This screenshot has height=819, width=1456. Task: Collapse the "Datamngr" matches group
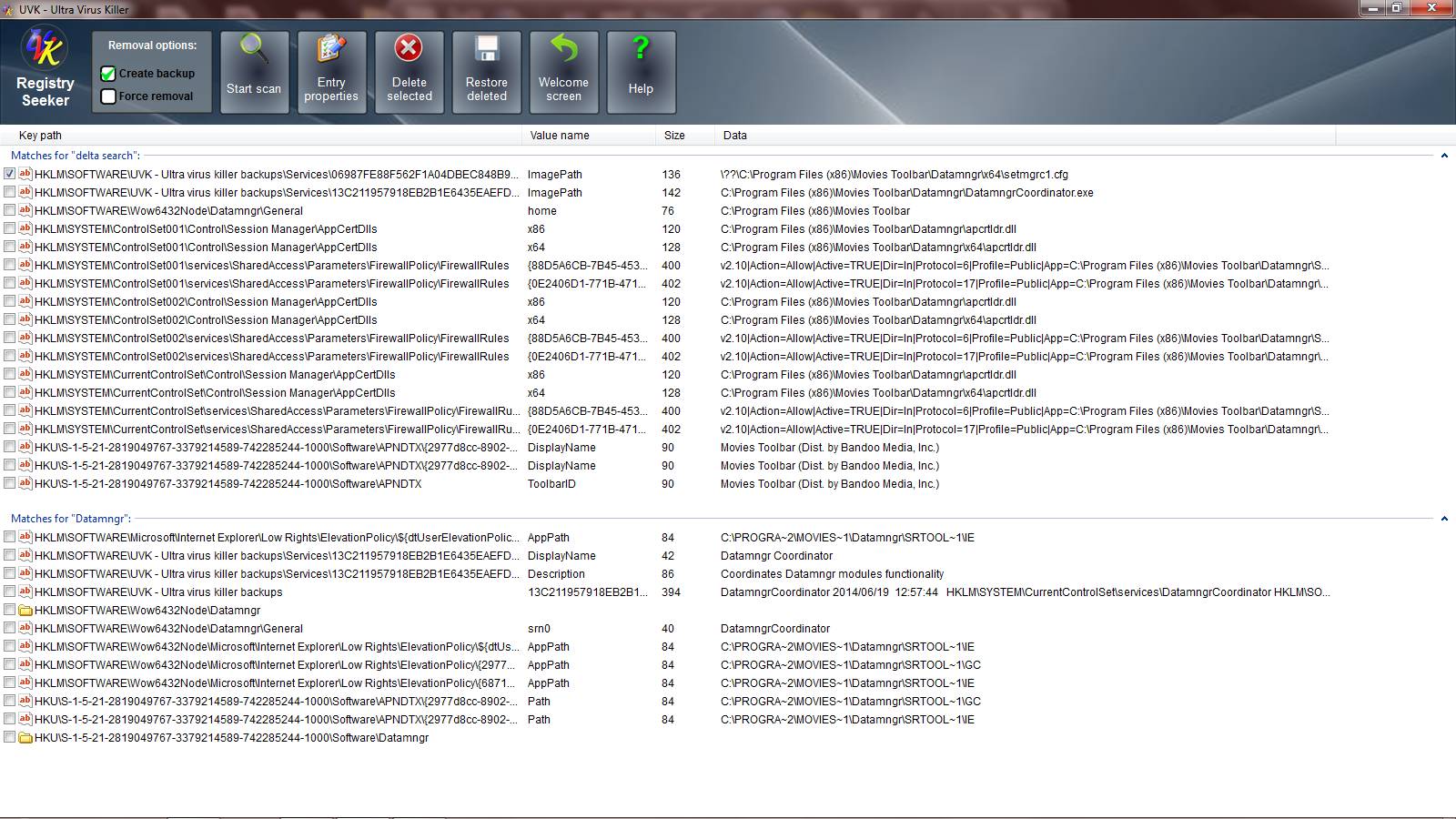point(1444,519)
